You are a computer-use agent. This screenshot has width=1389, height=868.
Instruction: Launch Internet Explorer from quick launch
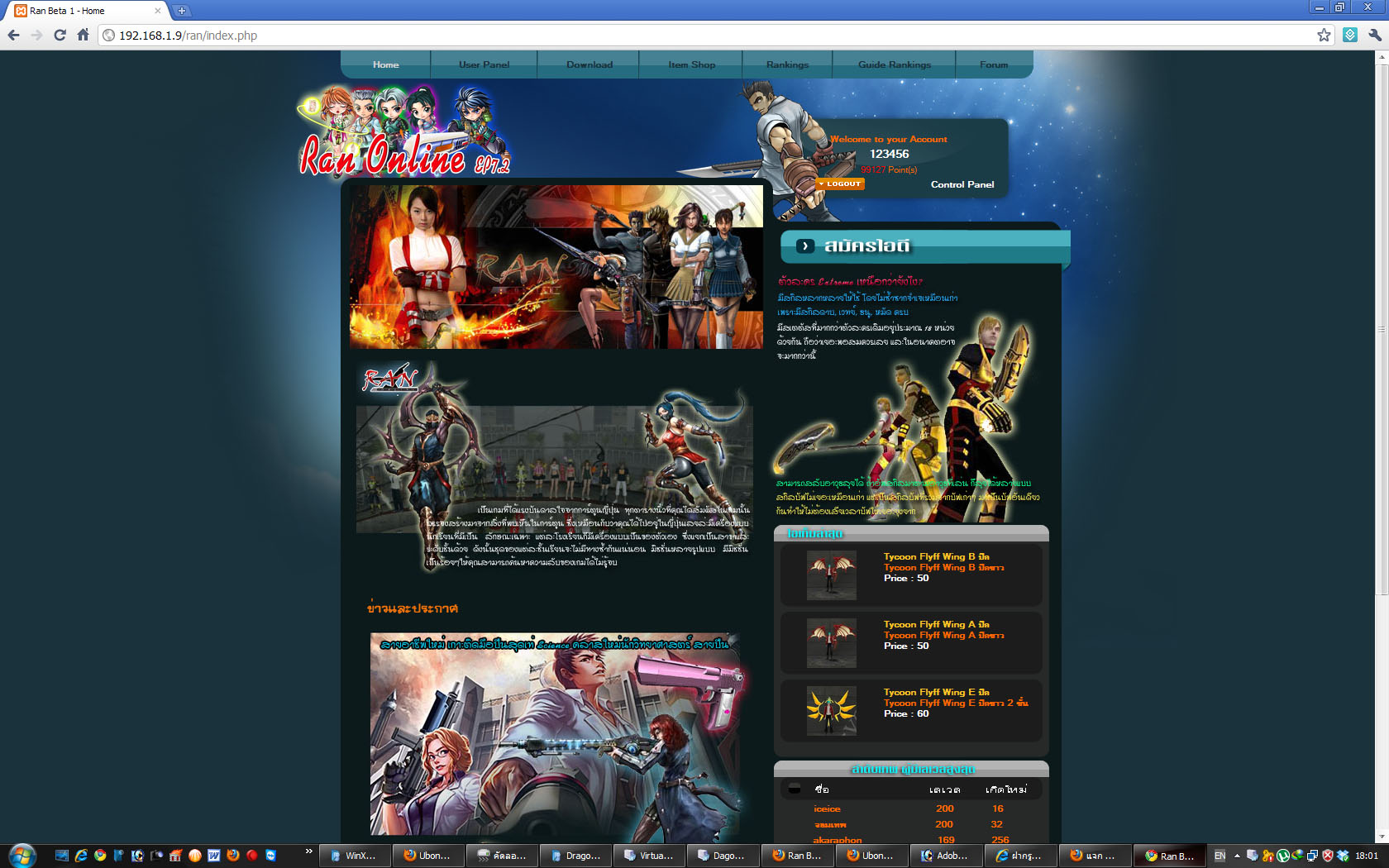click(81, 856)
